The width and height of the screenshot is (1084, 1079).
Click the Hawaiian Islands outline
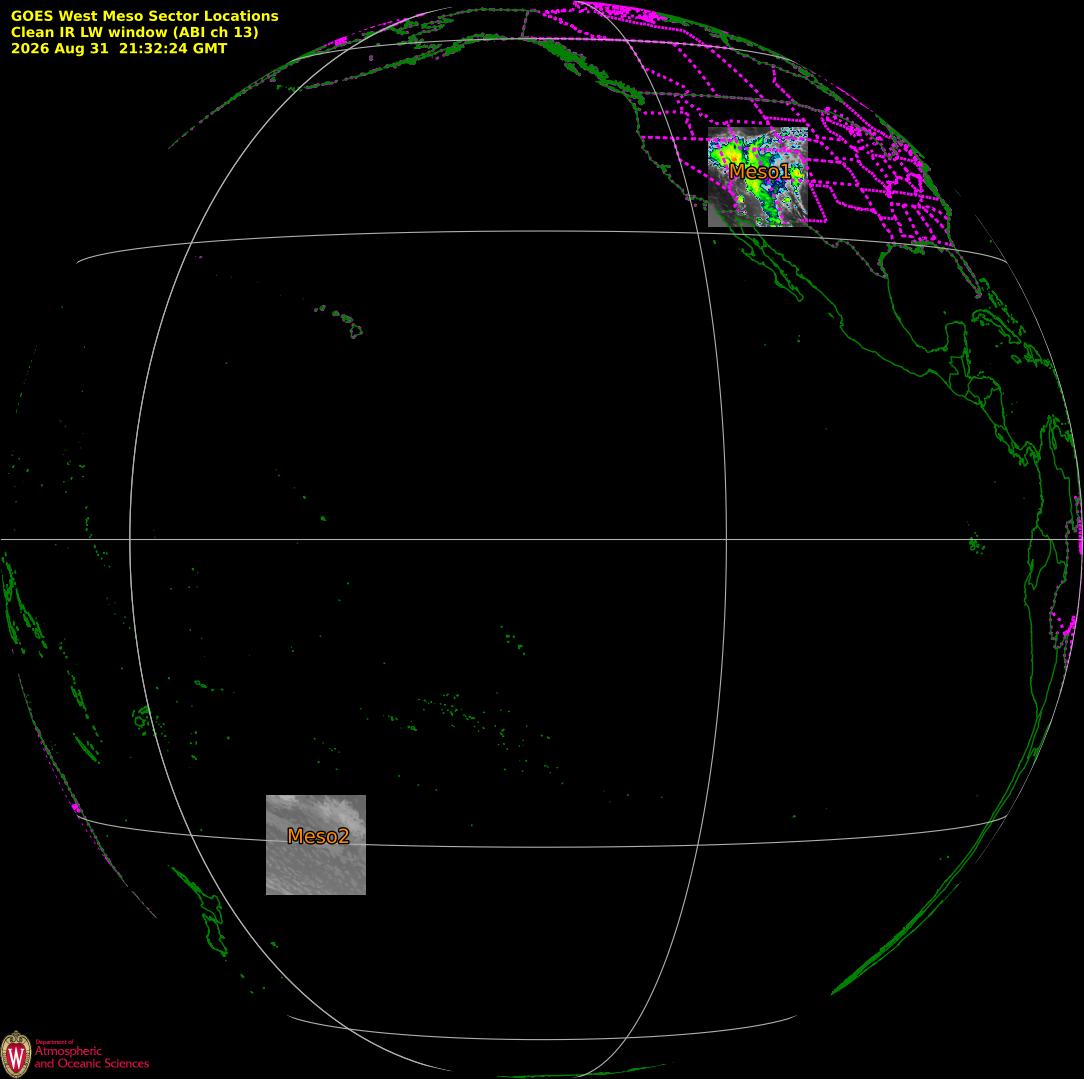point(341,321)
